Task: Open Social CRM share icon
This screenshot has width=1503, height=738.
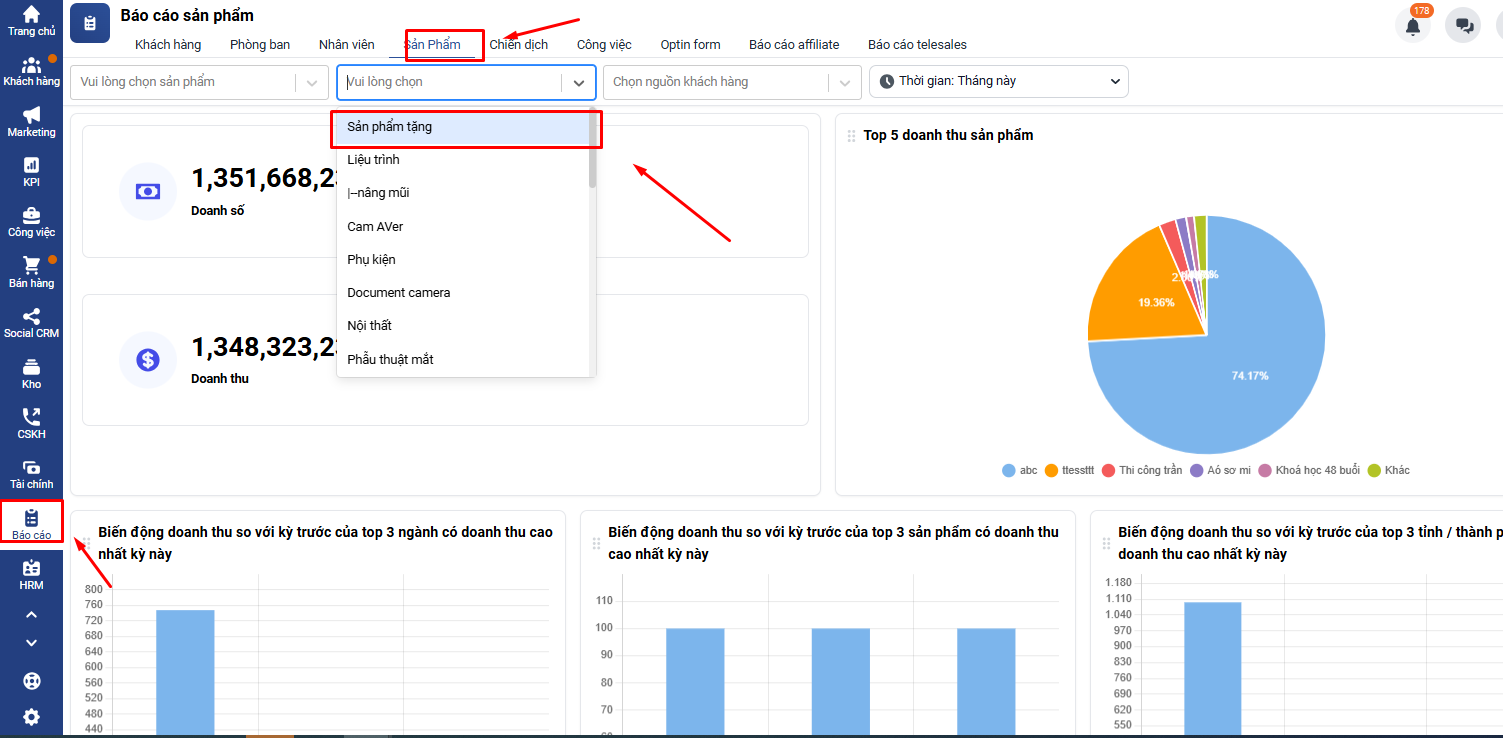Action: (31, 322)
